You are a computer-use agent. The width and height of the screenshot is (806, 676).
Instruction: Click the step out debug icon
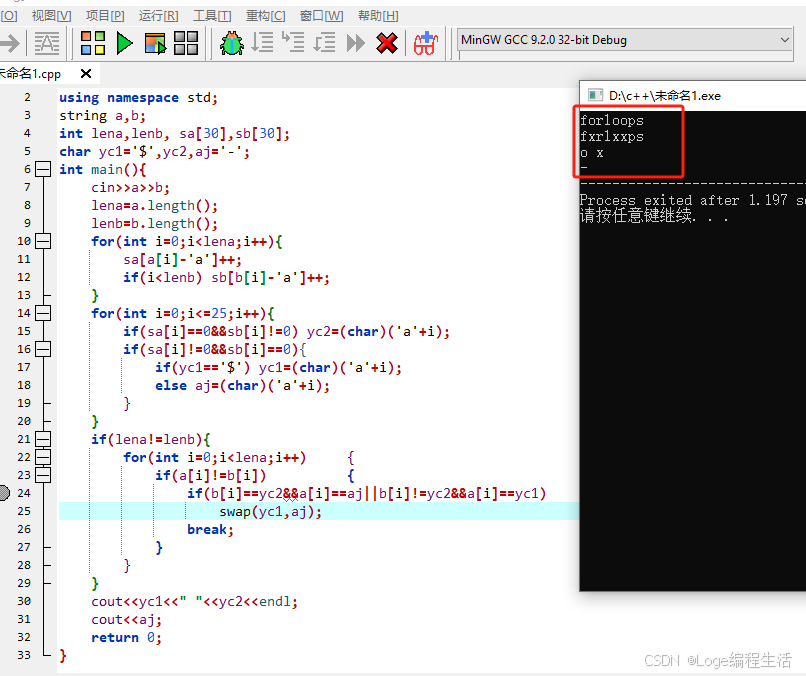[x=324, y=43]
